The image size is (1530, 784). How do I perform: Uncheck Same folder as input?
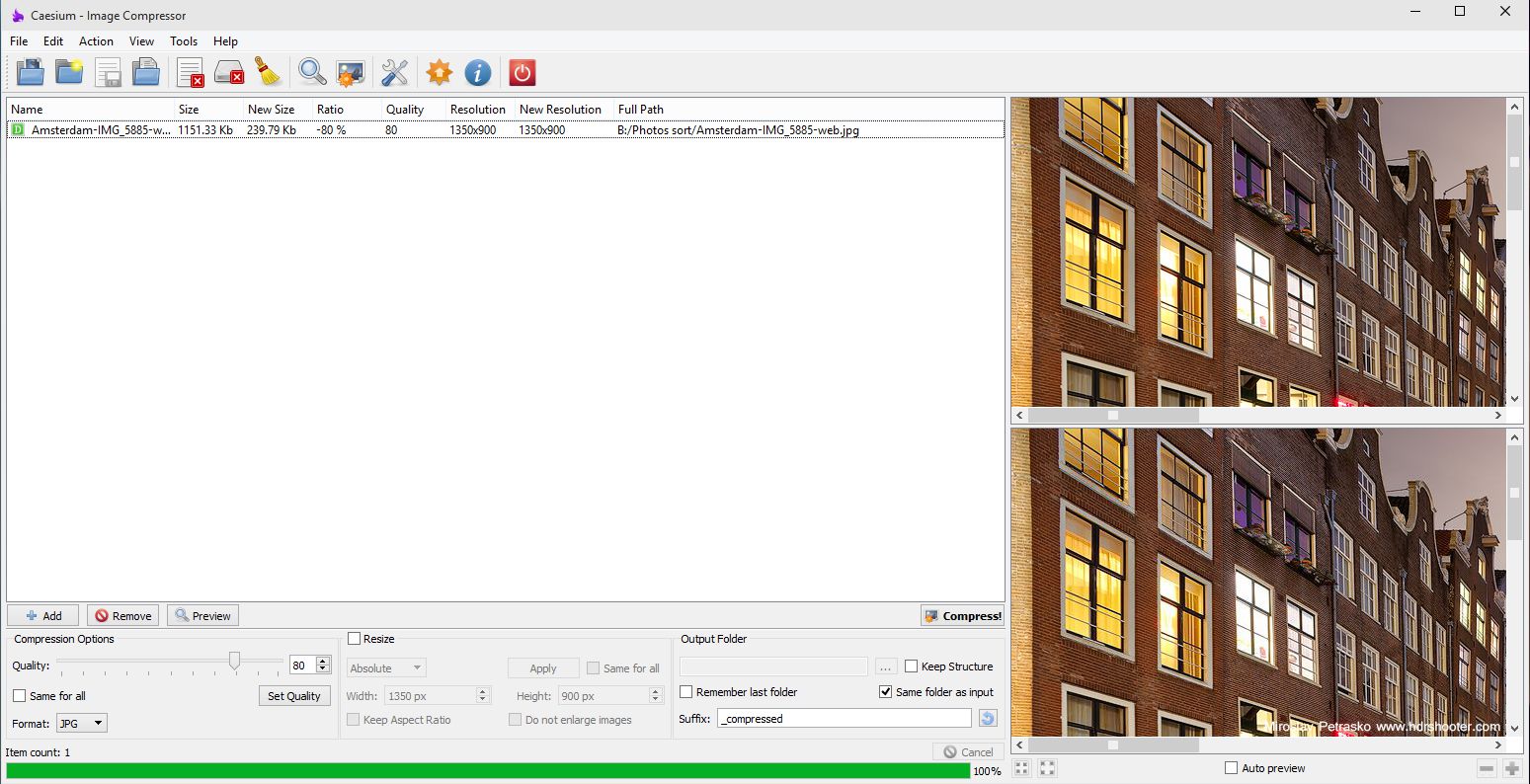(x=886, y=691)
